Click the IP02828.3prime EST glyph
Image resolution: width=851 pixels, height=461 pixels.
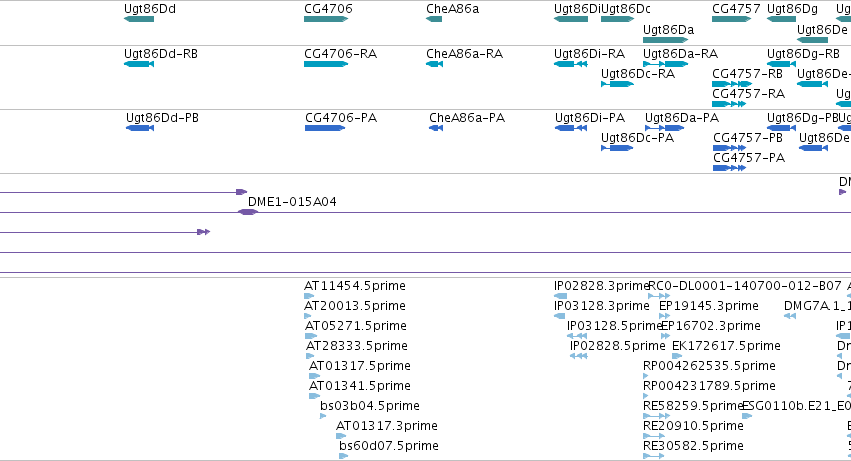[561, 296]
